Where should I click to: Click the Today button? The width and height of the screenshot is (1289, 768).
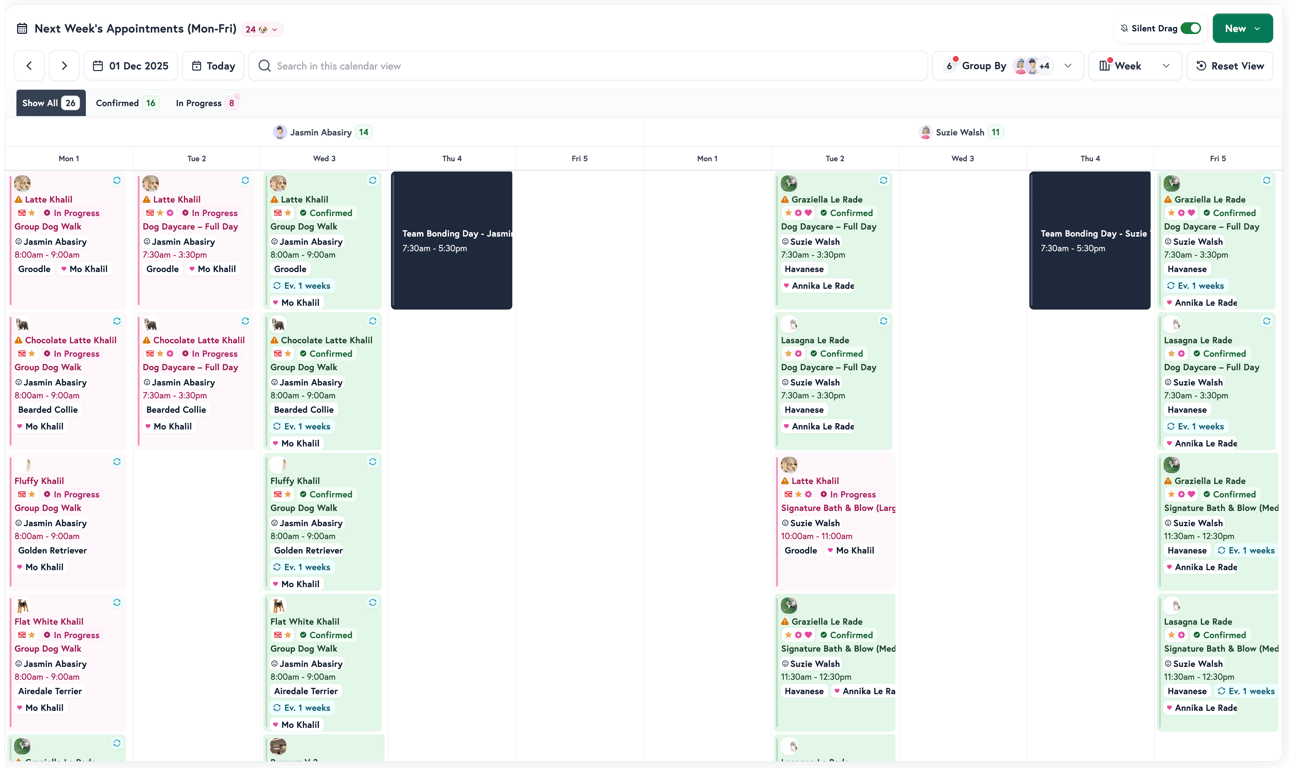coord(213,66)
